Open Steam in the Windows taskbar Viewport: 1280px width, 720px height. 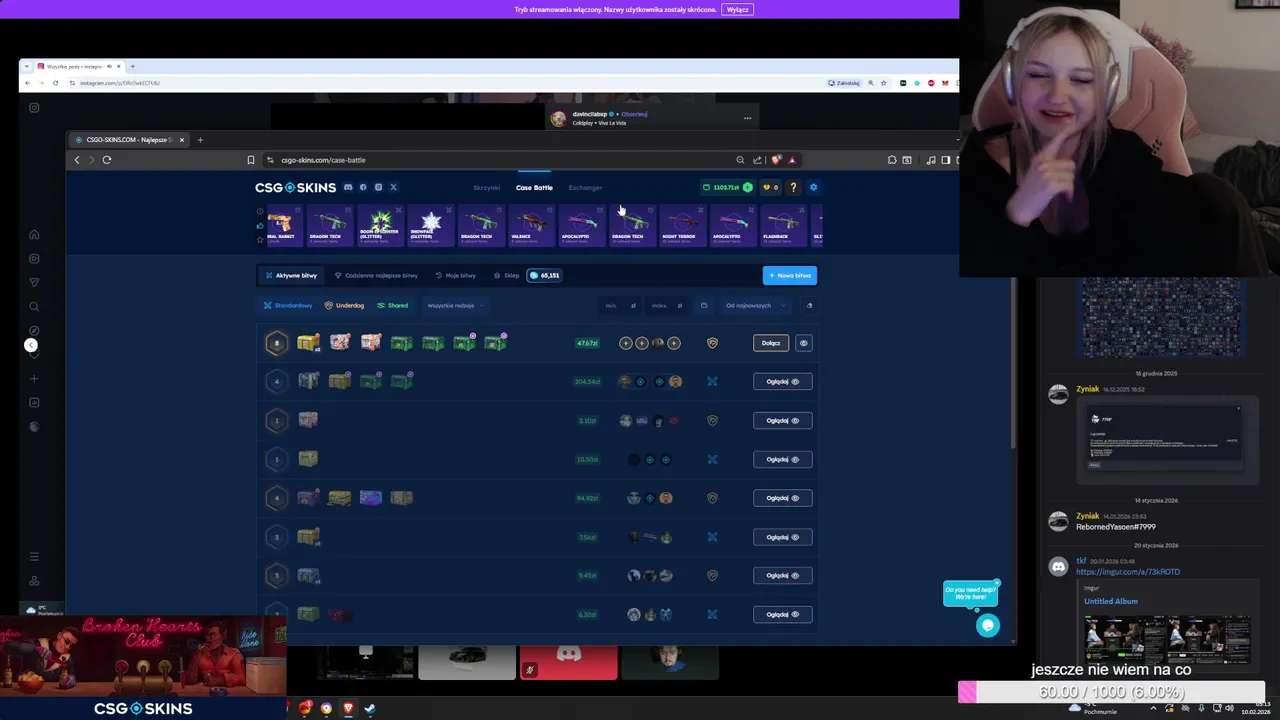click(x=369, y=708)
